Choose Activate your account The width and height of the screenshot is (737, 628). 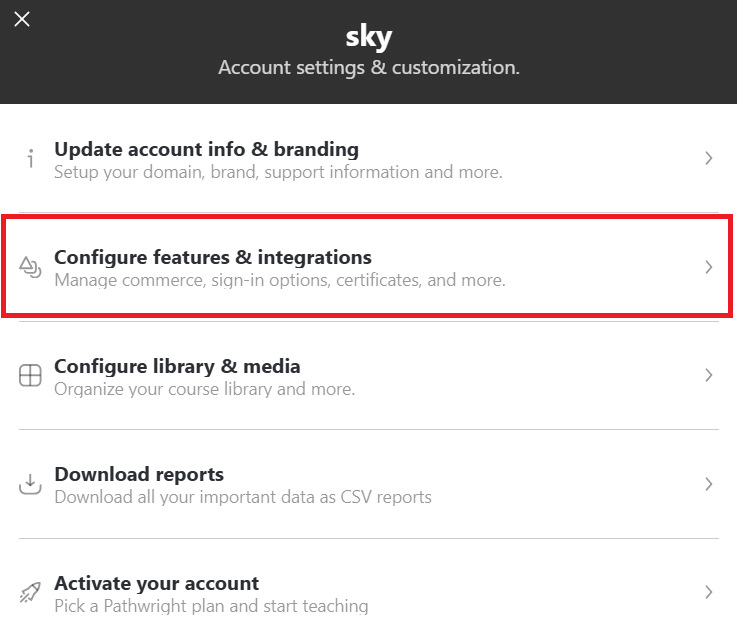point(156,583)
